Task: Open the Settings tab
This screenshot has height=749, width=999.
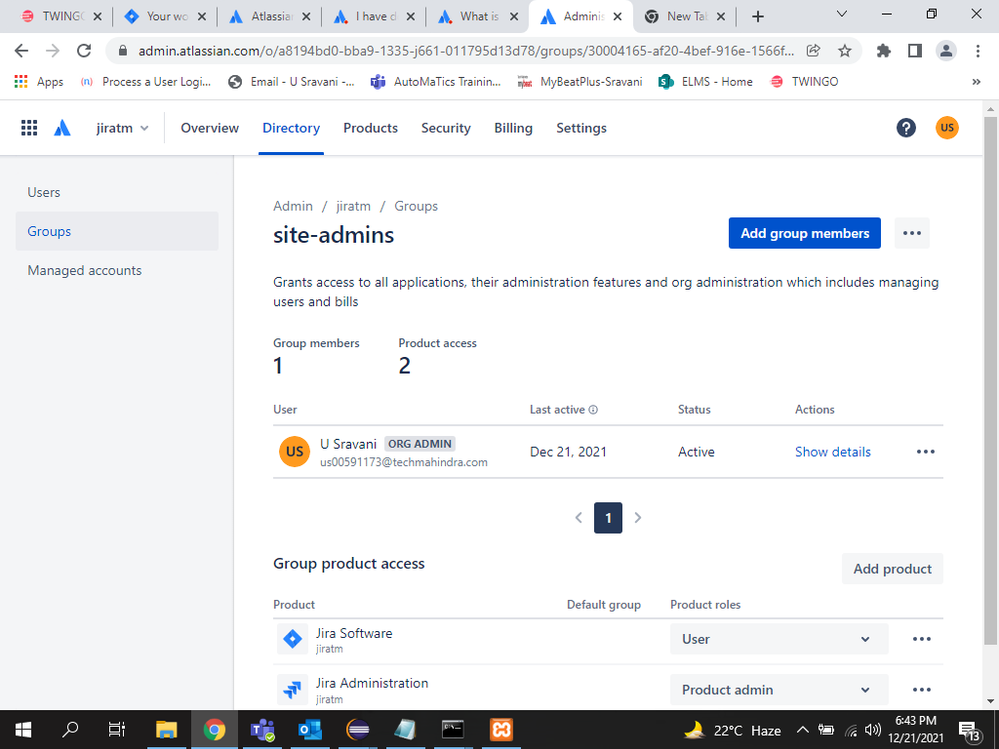Action: coord(581,128)
